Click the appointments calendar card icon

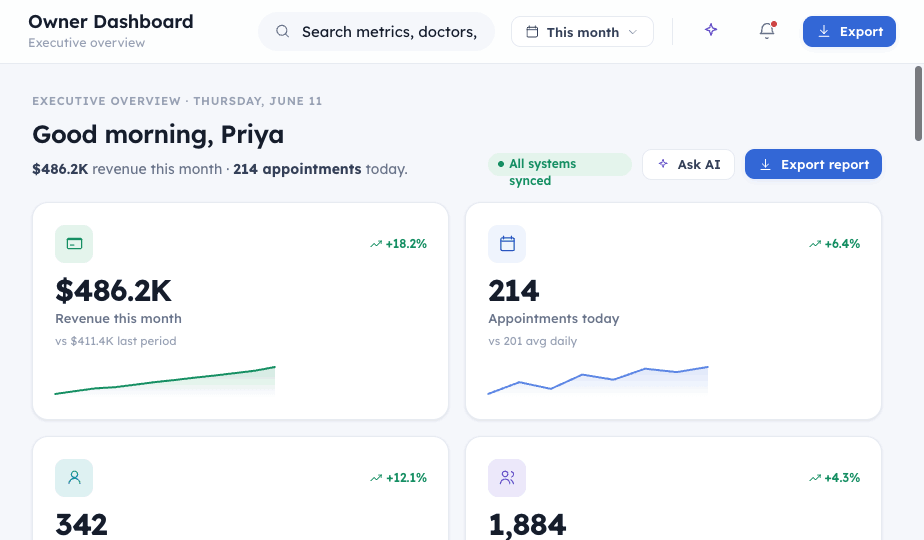click(507, 243)
